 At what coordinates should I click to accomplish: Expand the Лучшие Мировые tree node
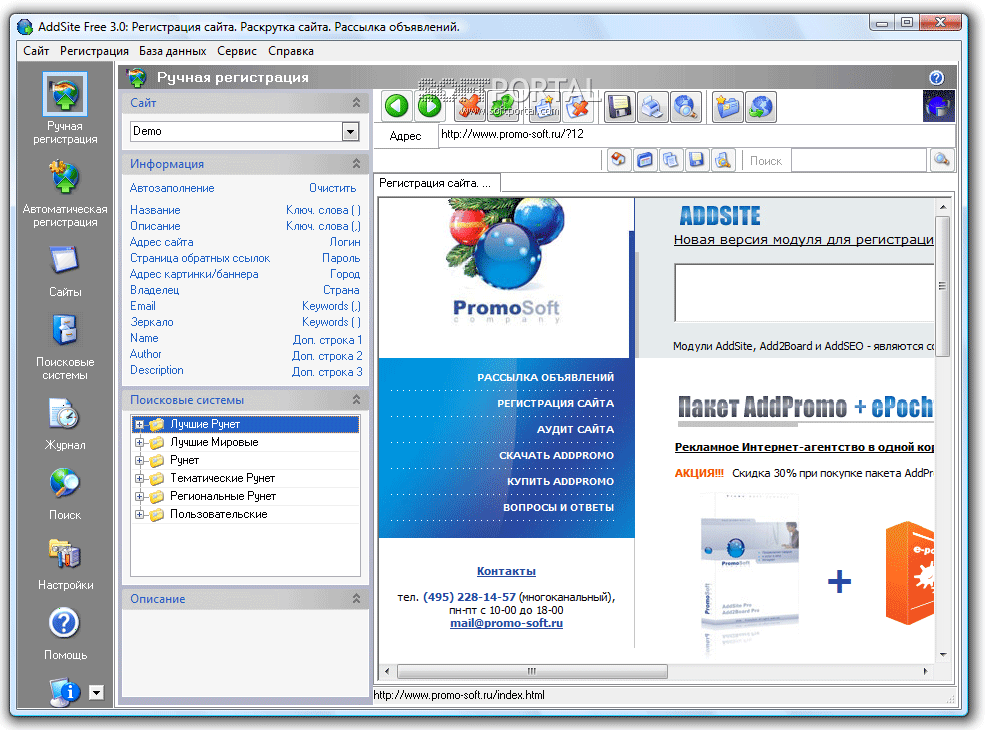139,442
